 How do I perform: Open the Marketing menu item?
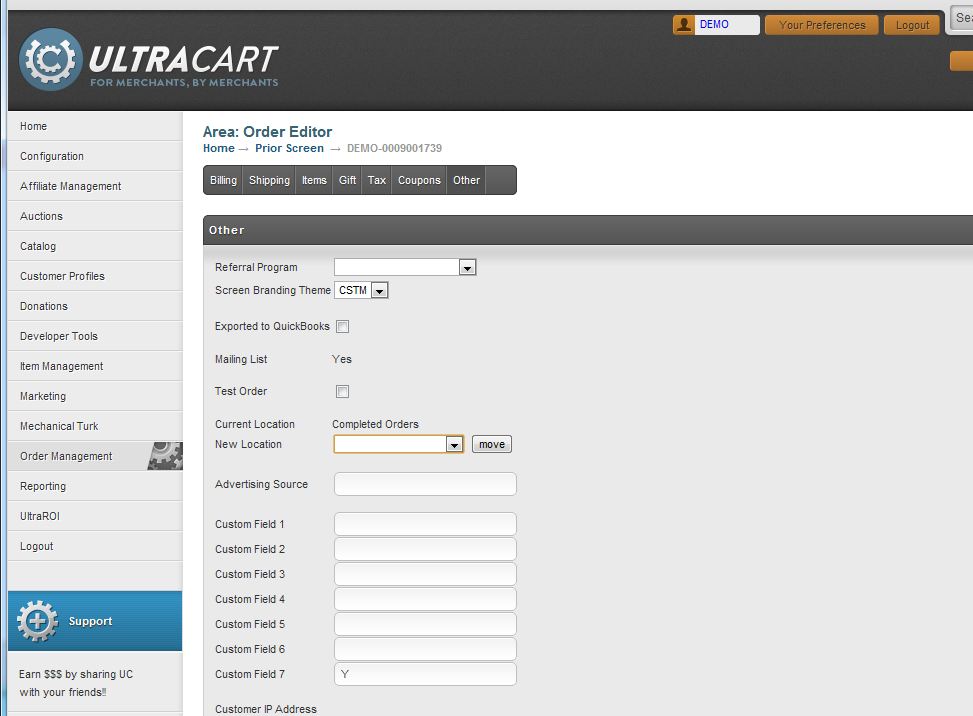95,396
